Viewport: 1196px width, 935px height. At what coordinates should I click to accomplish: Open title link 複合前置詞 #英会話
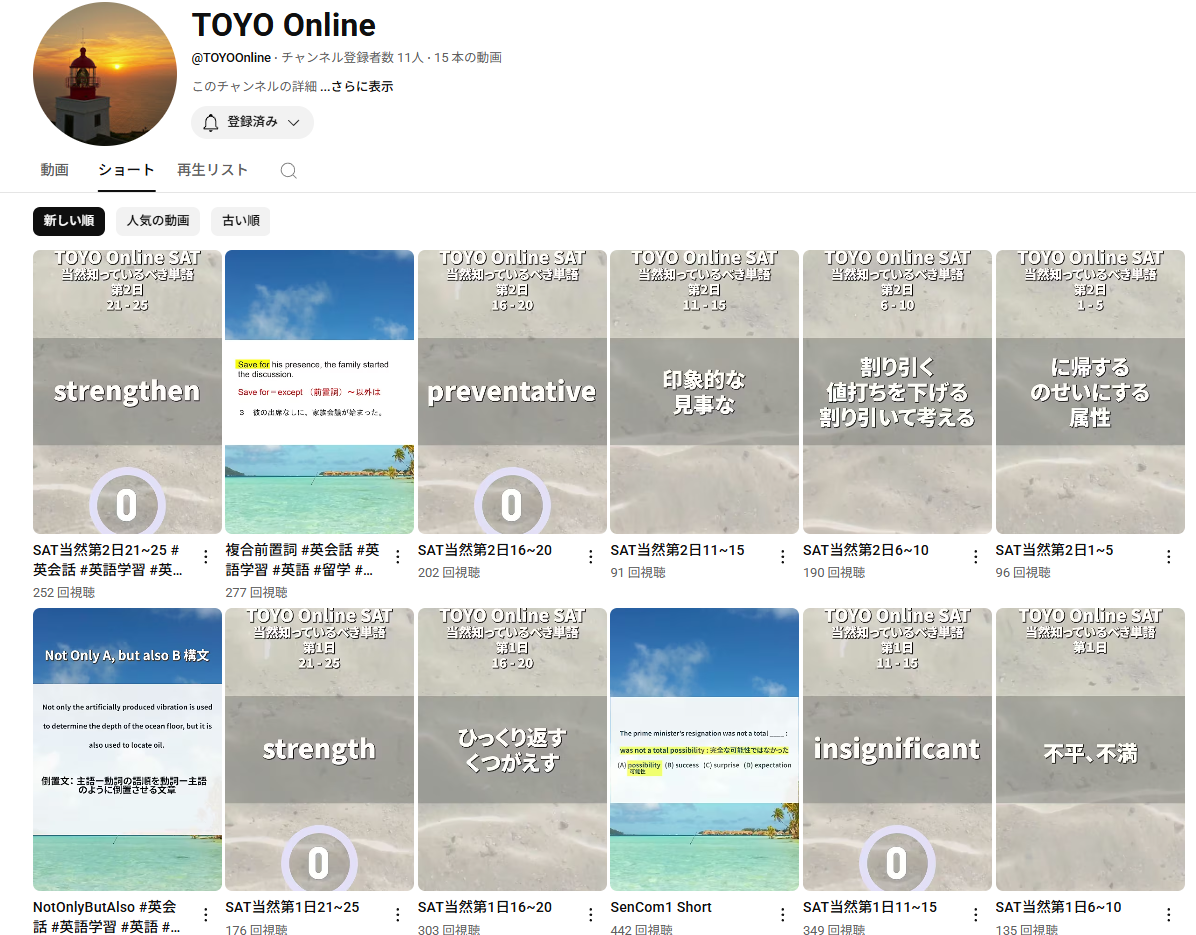(302, 560)
